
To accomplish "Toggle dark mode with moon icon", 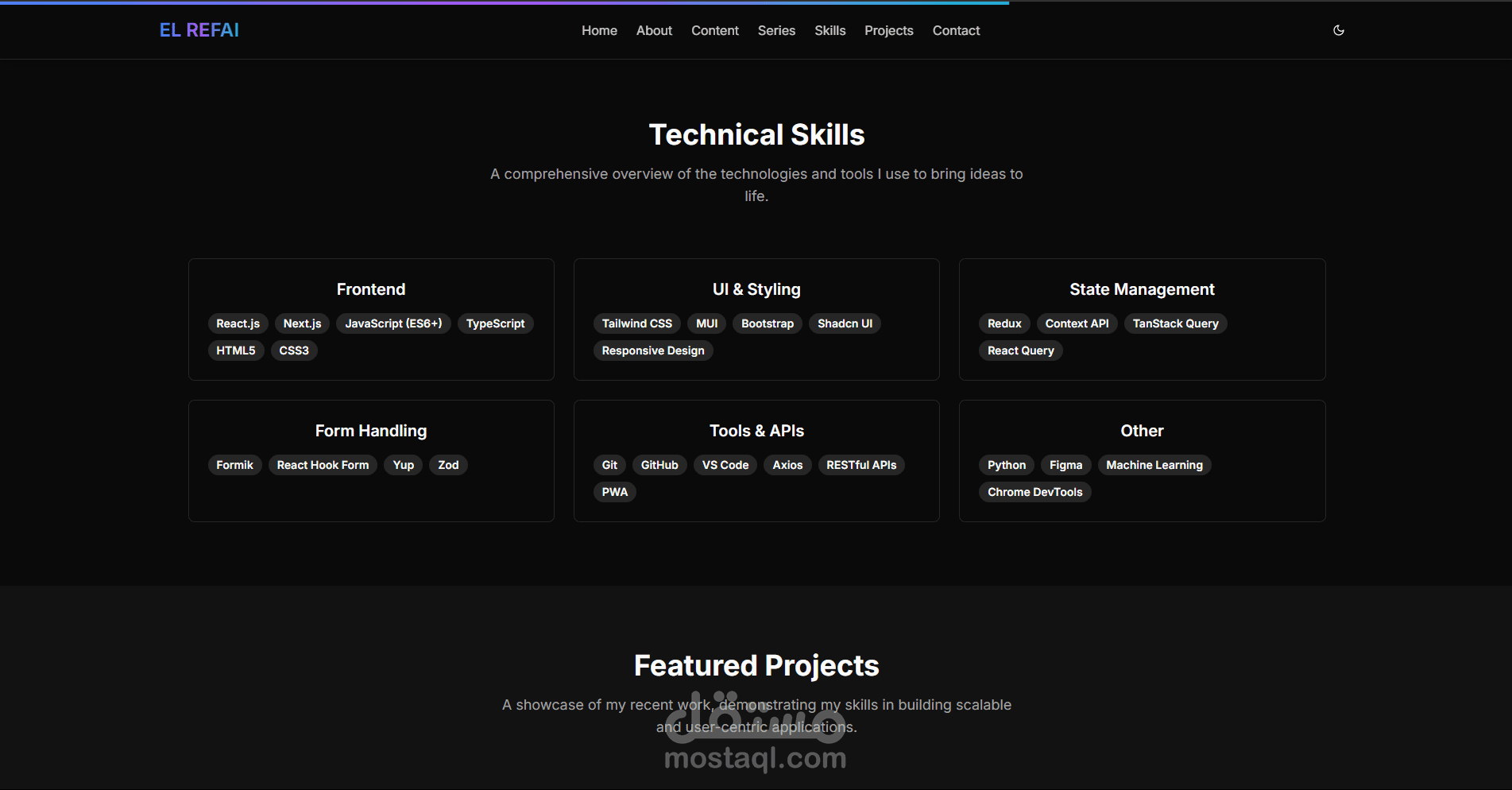I will (x=1339, y=30).
